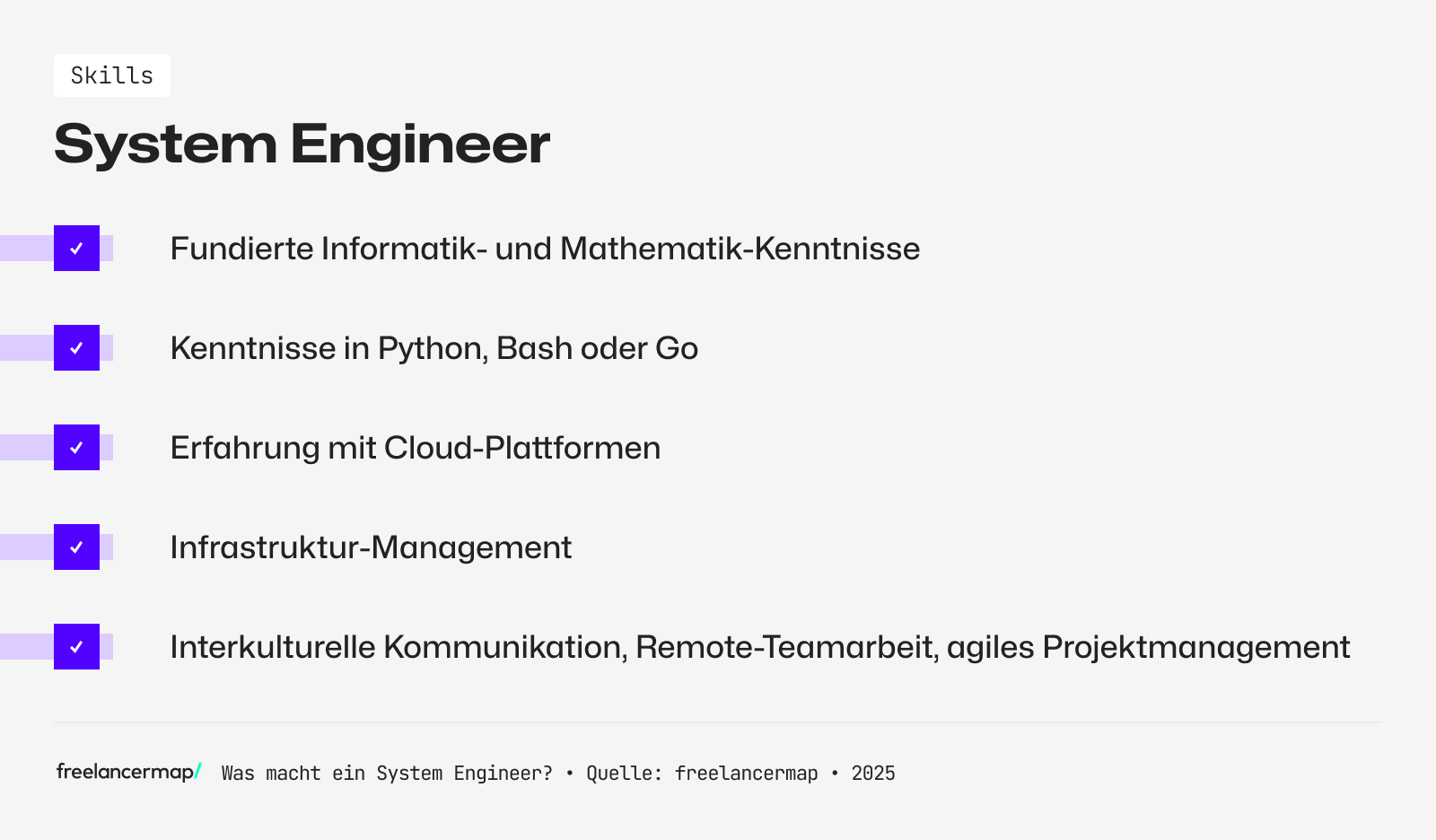Click the 2025 year in the footer

tap(873, 774)
